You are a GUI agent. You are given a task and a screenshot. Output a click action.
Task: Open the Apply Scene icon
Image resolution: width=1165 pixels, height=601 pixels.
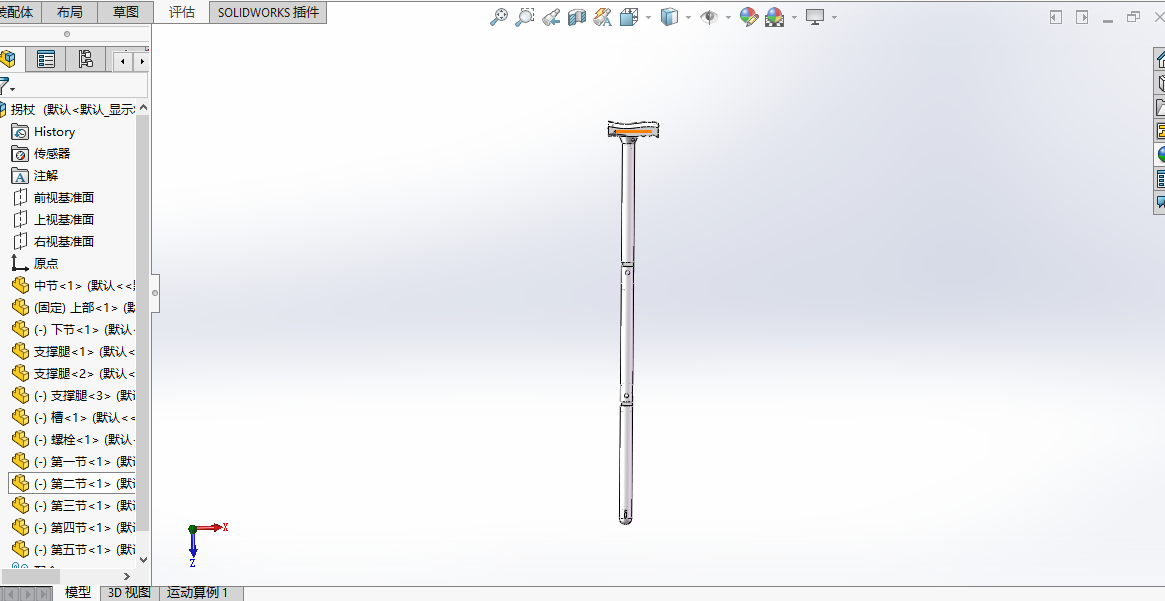point(774,17)
